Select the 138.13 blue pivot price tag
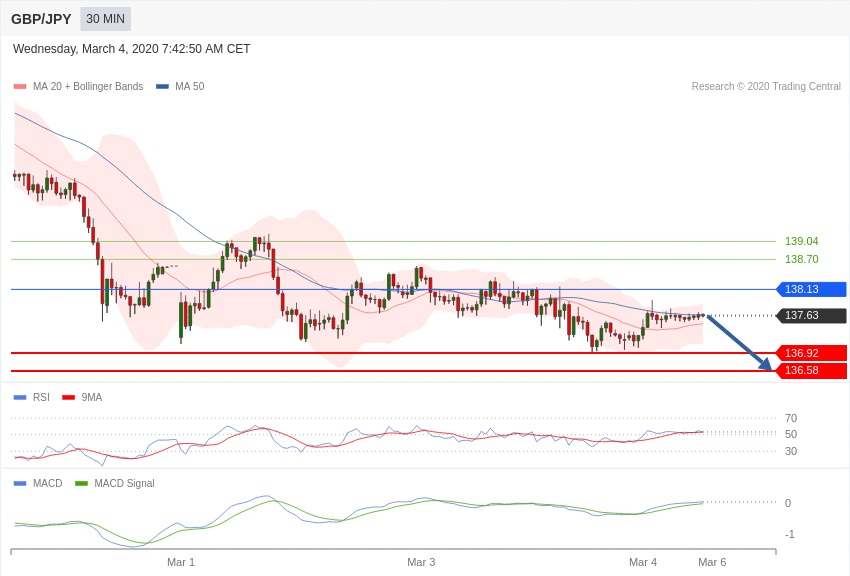850x576 pixels. [811, 289]
